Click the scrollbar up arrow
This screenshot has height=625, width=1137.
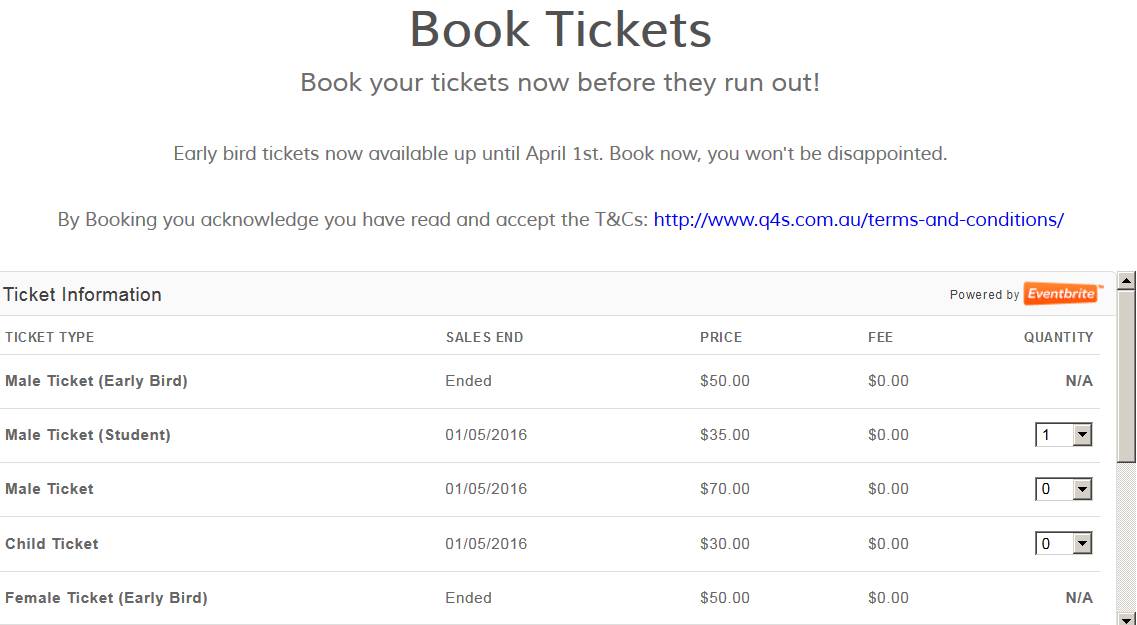1126,281
